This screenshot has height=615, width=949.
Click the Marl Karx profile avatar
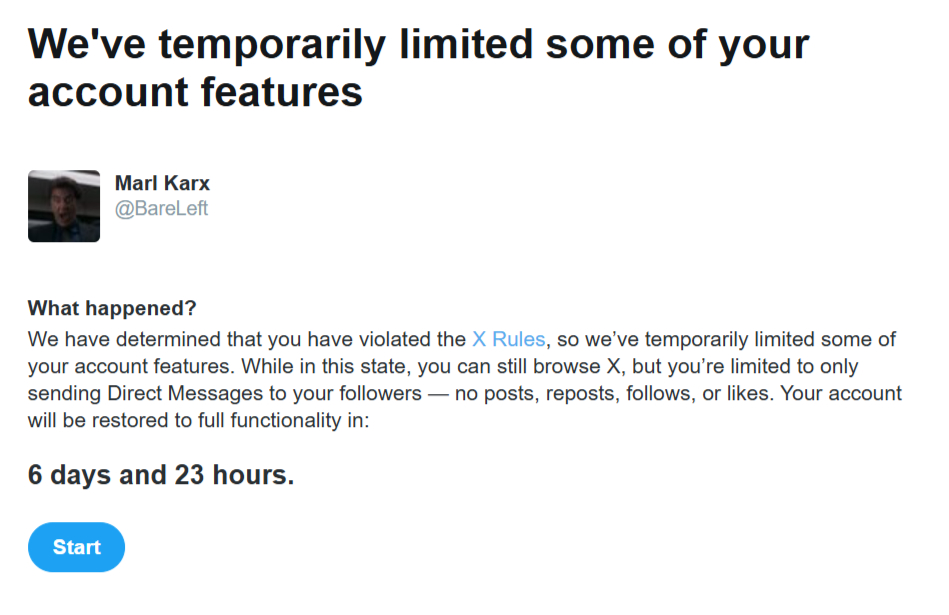[64, 206]
